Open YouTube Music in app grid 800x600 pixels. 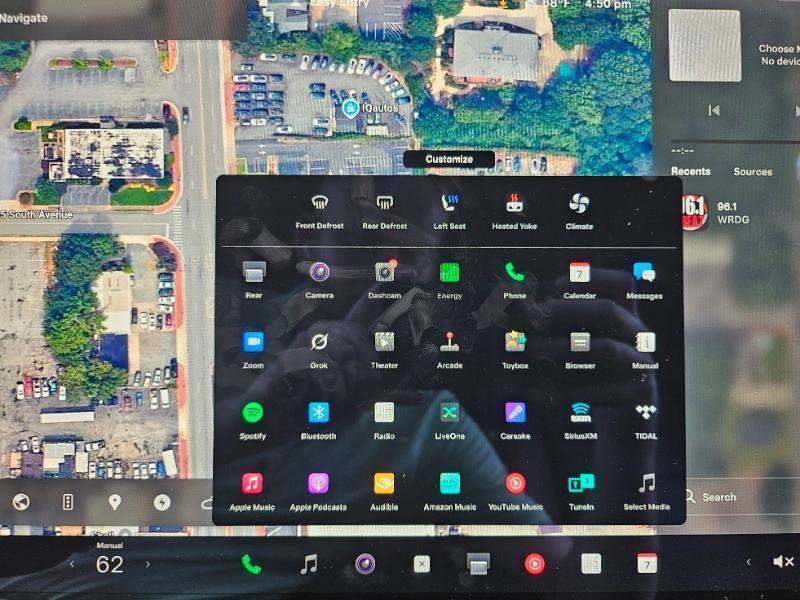[515, 491]
